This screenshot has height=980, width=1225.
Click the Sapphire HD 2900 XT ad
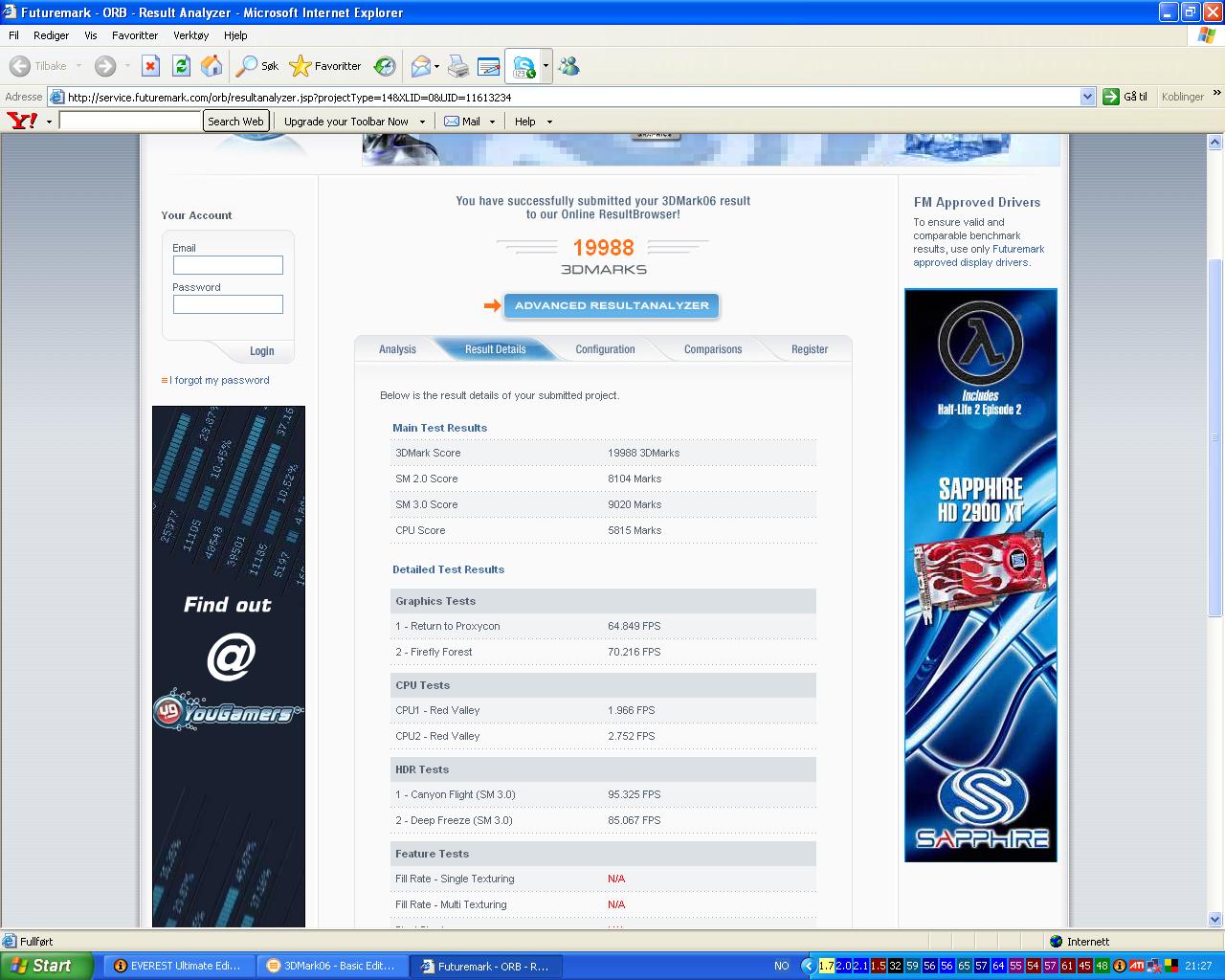(x=981, y=575)
